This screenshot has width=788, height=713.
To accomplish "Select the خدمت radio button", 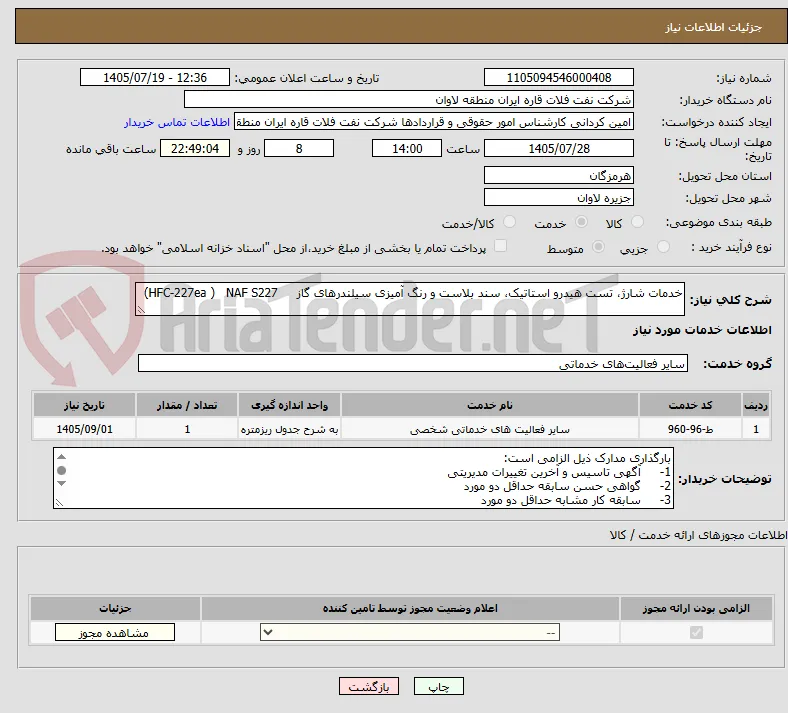I will click(x=581, y=222).
